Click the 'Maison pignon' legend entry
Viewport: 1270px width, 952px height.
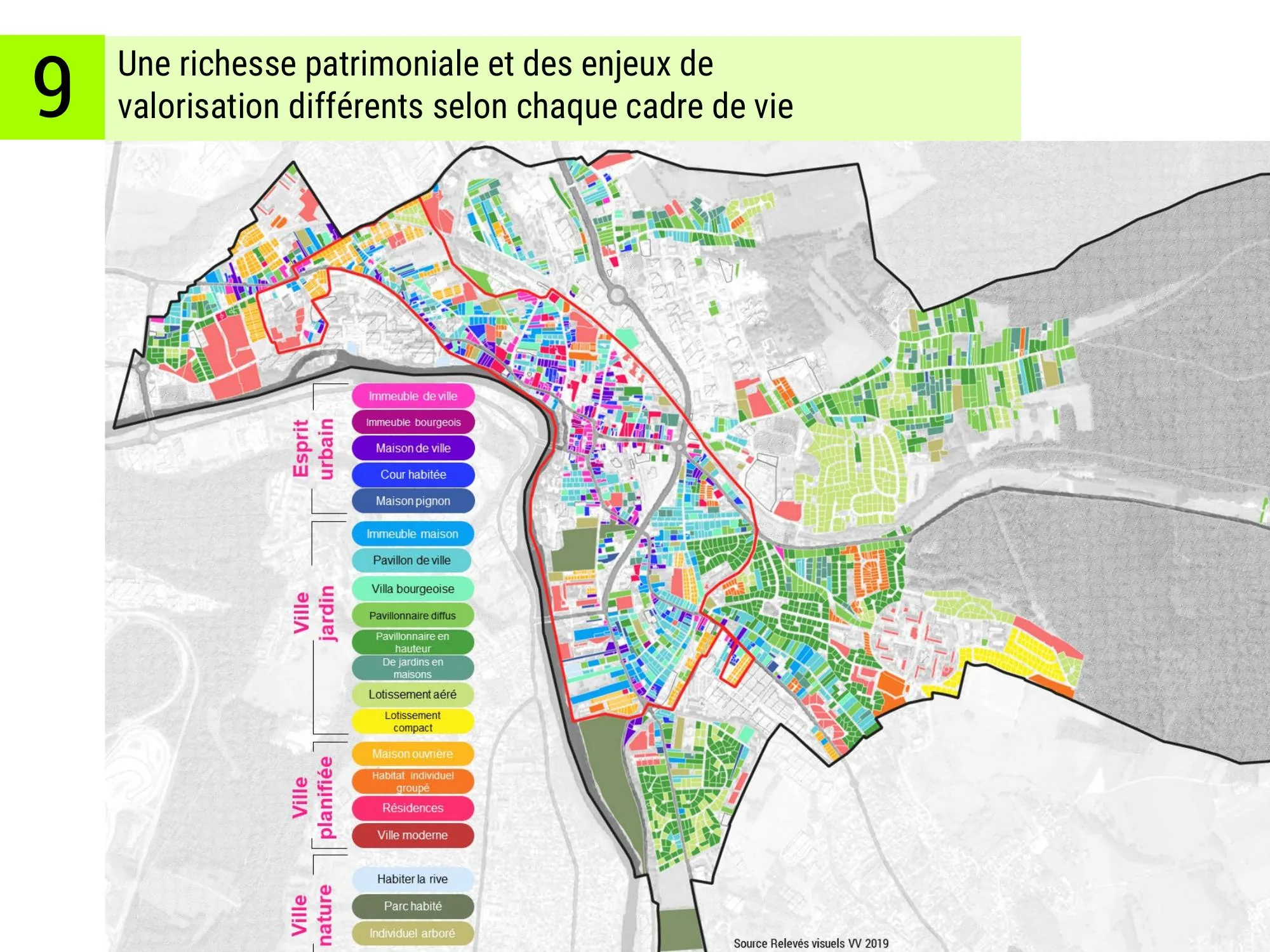[x=413, y=501]
